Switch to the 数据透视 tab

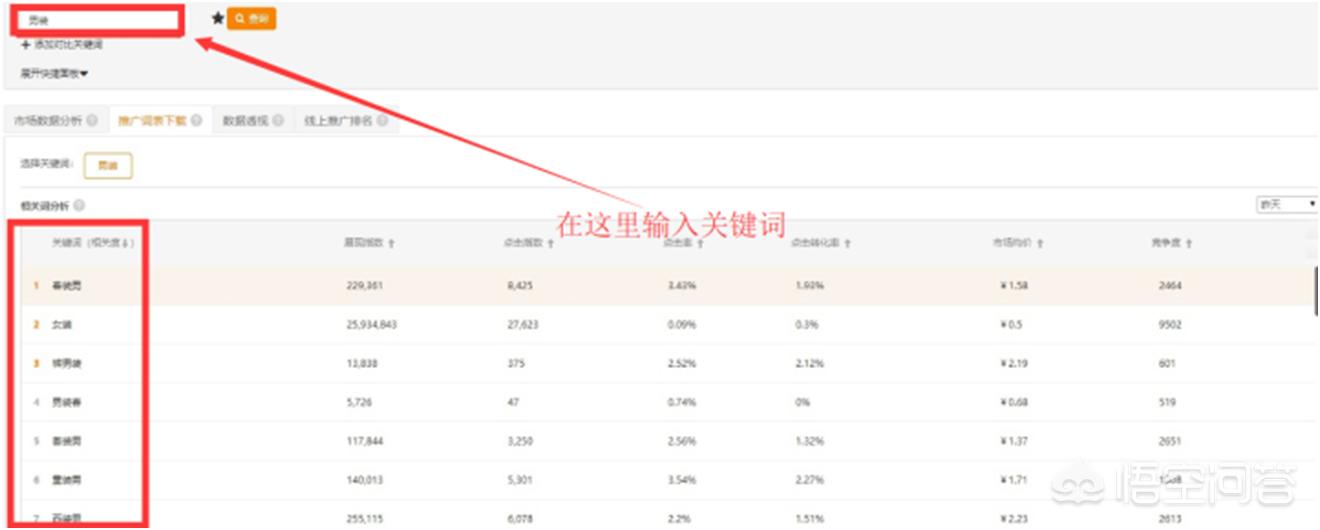(x=245, y=121)
